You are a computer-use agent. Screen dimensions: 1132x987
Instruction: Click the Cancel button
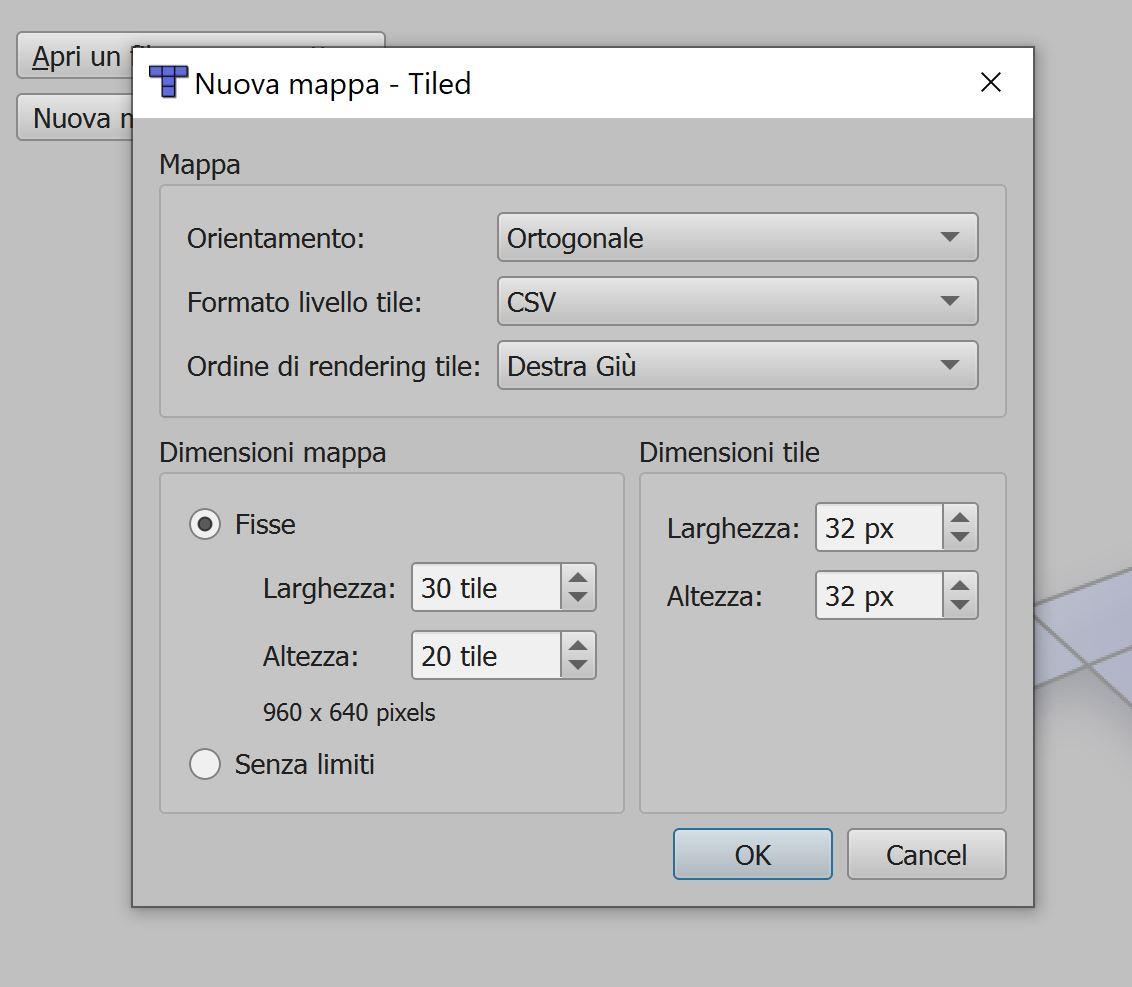(x=926, y=854)
